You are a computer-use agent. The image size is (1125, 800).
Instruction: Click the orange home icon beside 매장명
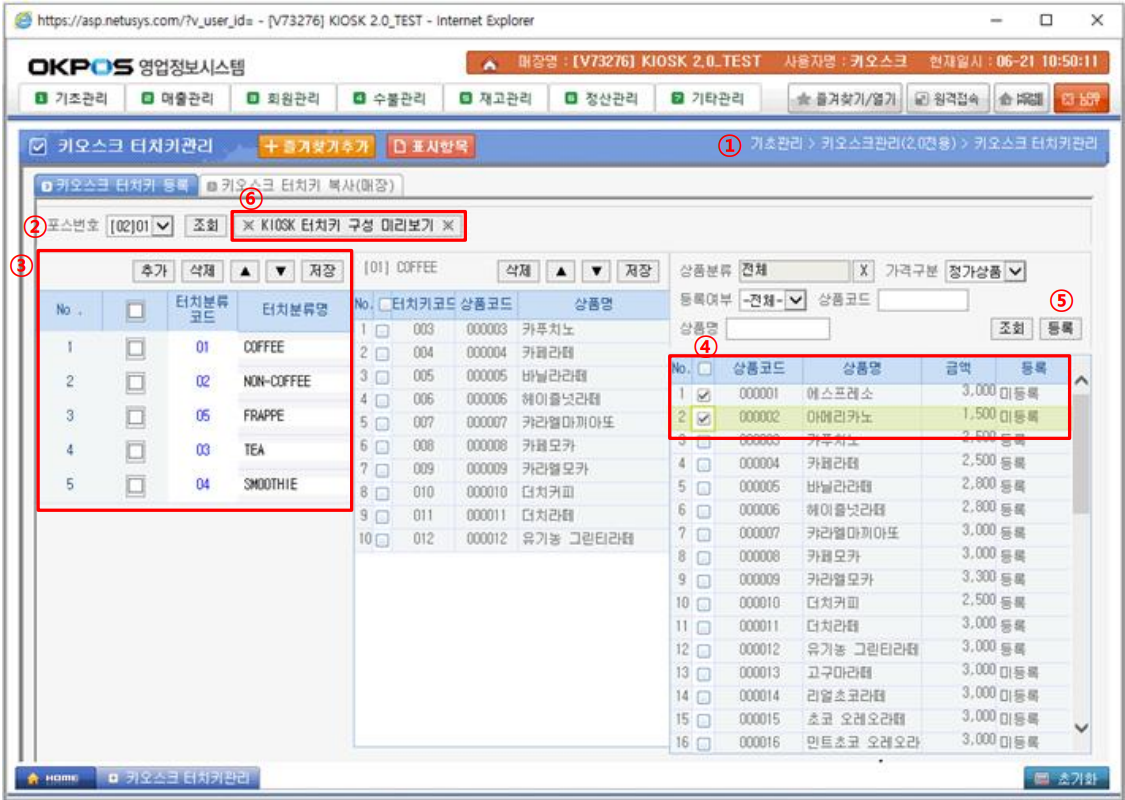[x=489, y=62]
